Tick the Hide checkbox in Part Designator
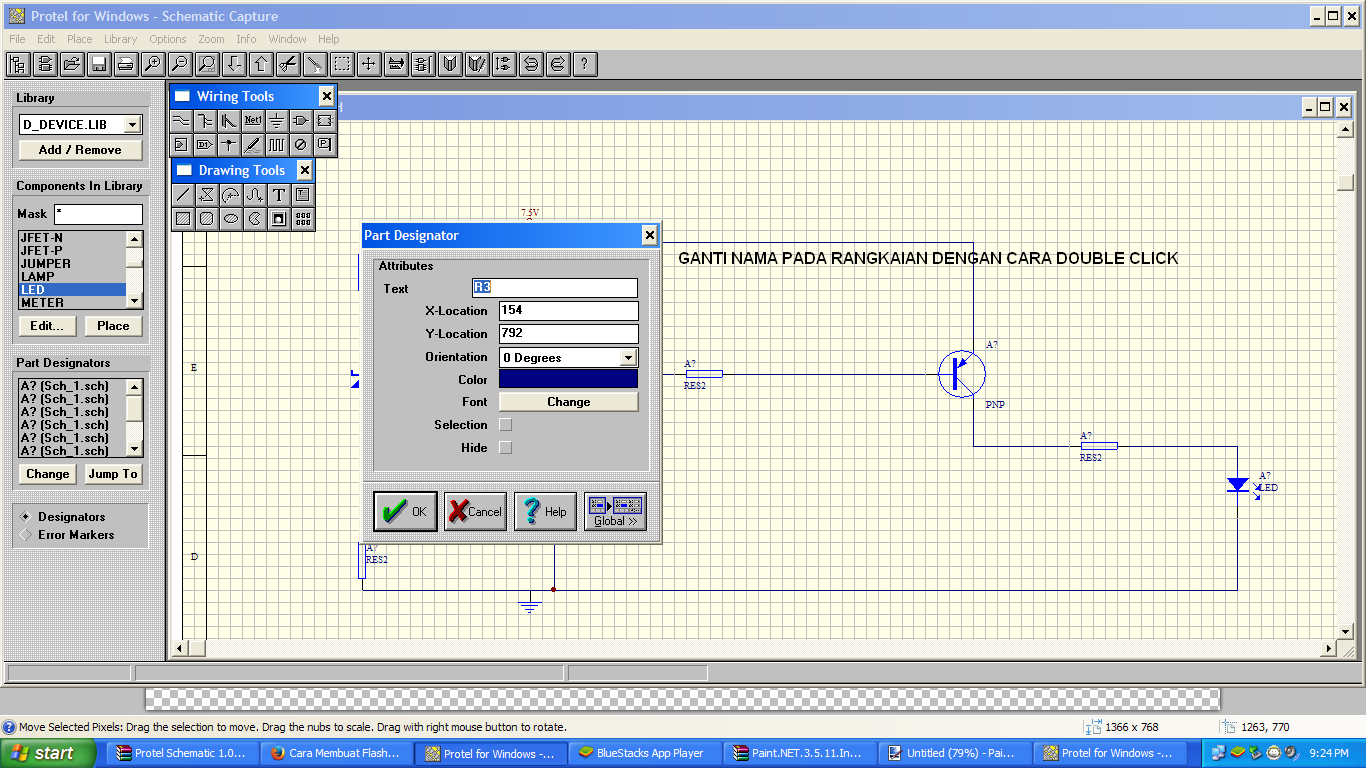Image resolution: width=1366 pixels, height=768 pixels. [x=505, y=448]
